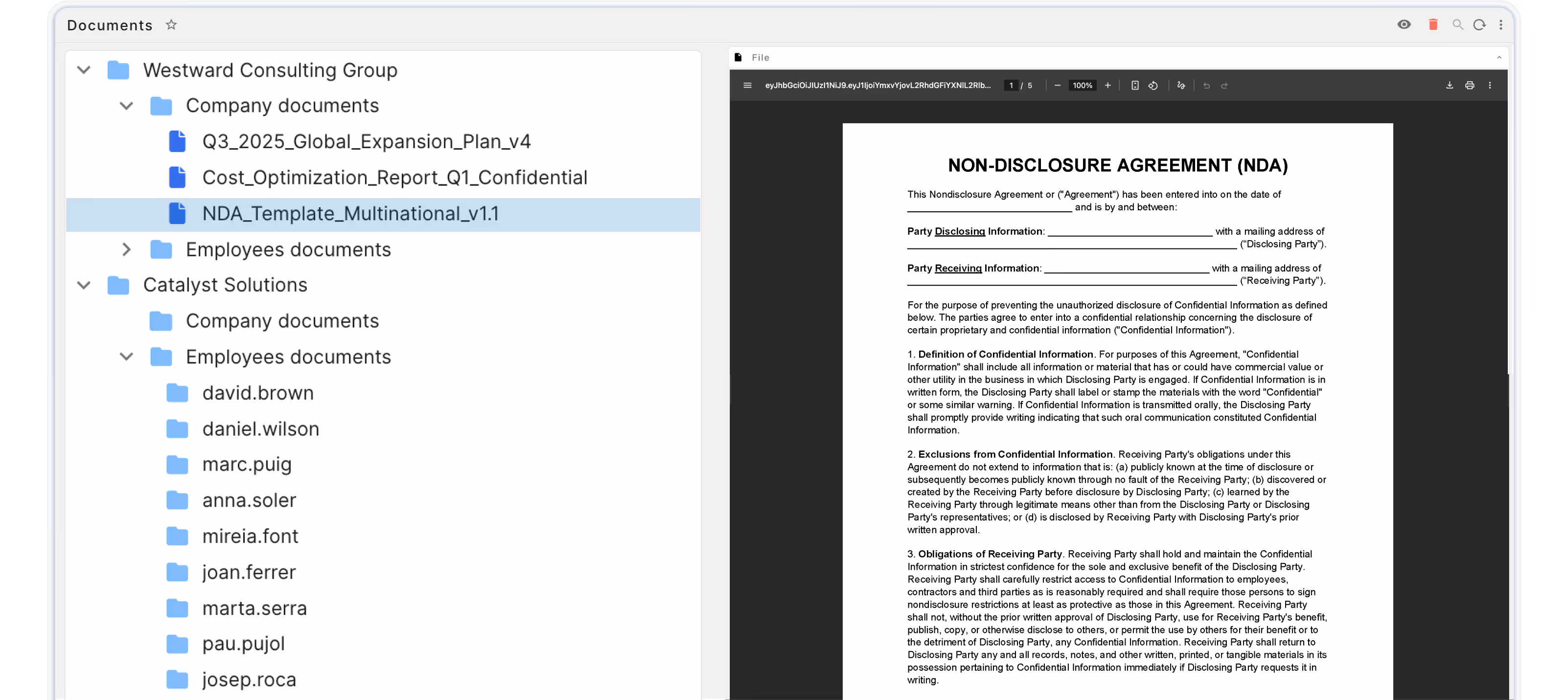Undo the last PDF edit
This screenshot has width=1568, height=700.
click(x=1206, y=85)
